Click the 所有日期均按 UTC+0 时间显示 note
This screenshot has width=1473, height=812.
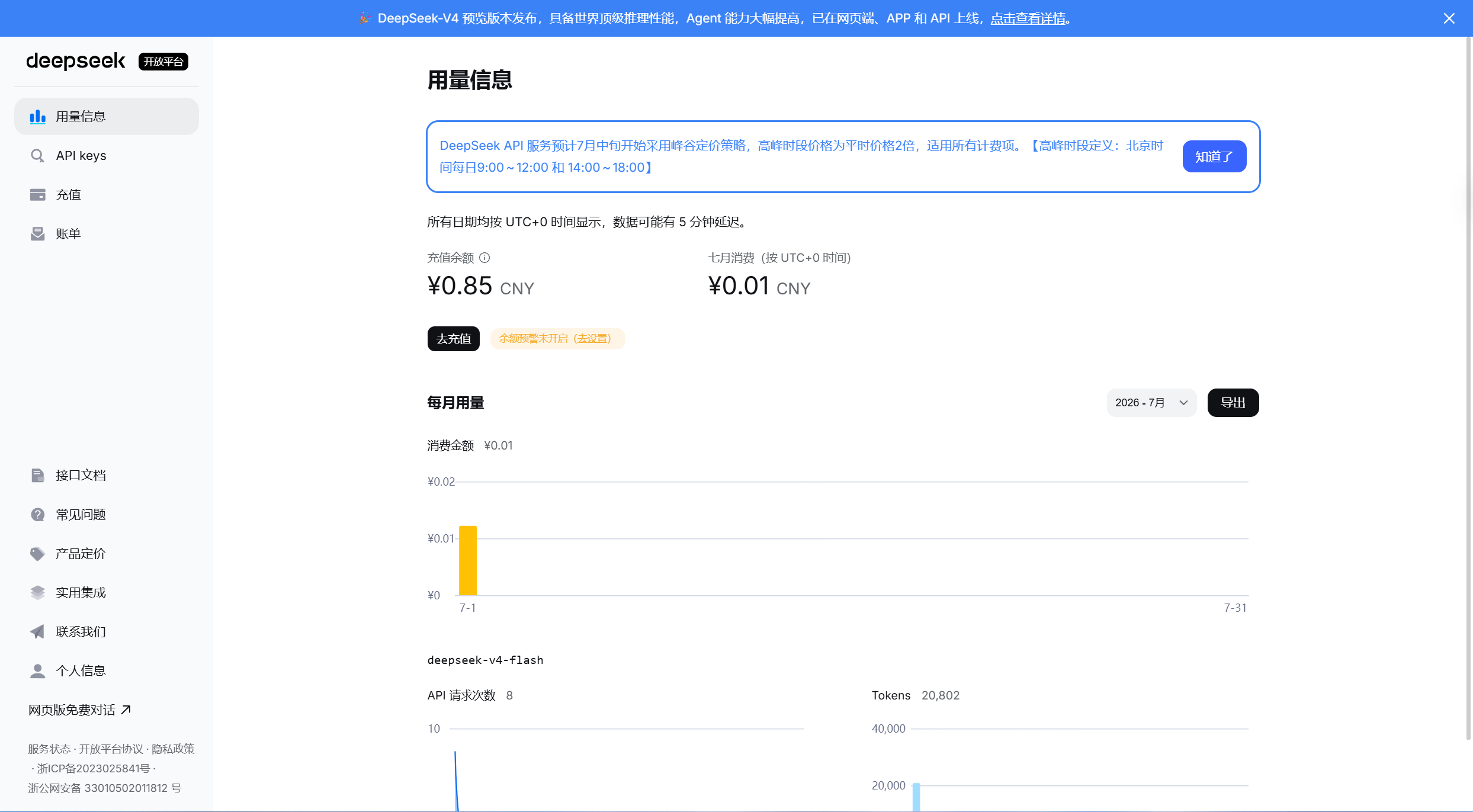589,222
